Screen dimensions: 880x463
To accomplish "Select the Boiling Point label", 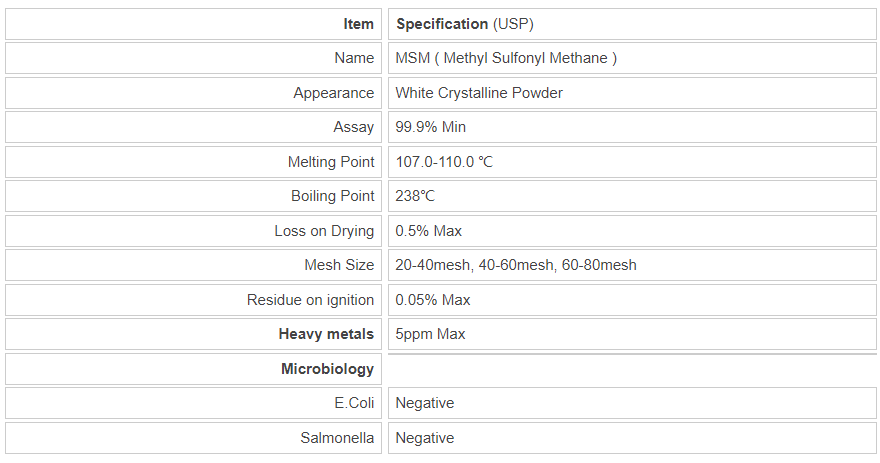I will click(332, 196).
